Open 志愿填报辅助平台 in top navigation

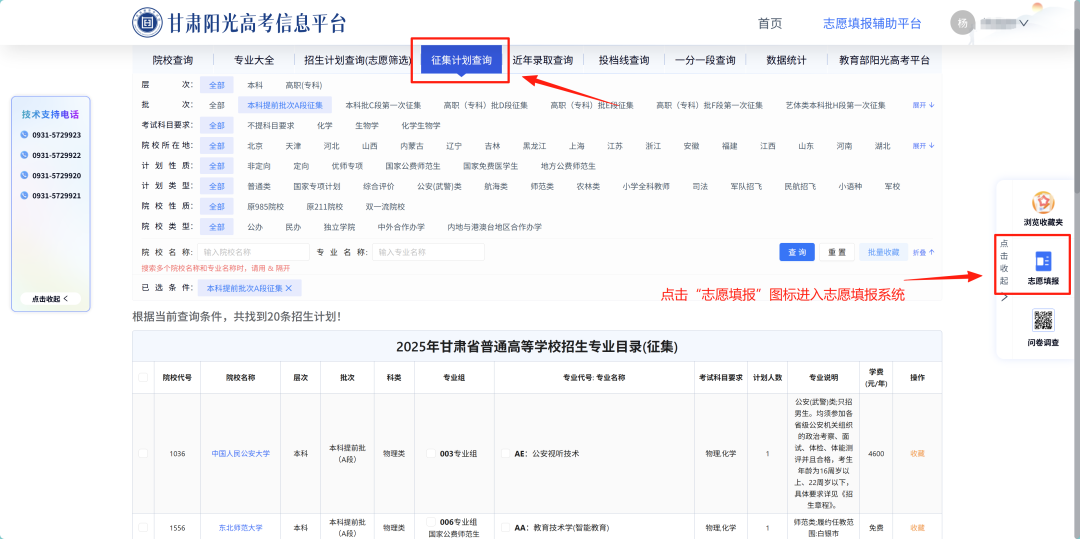click(x=872, y=23)
